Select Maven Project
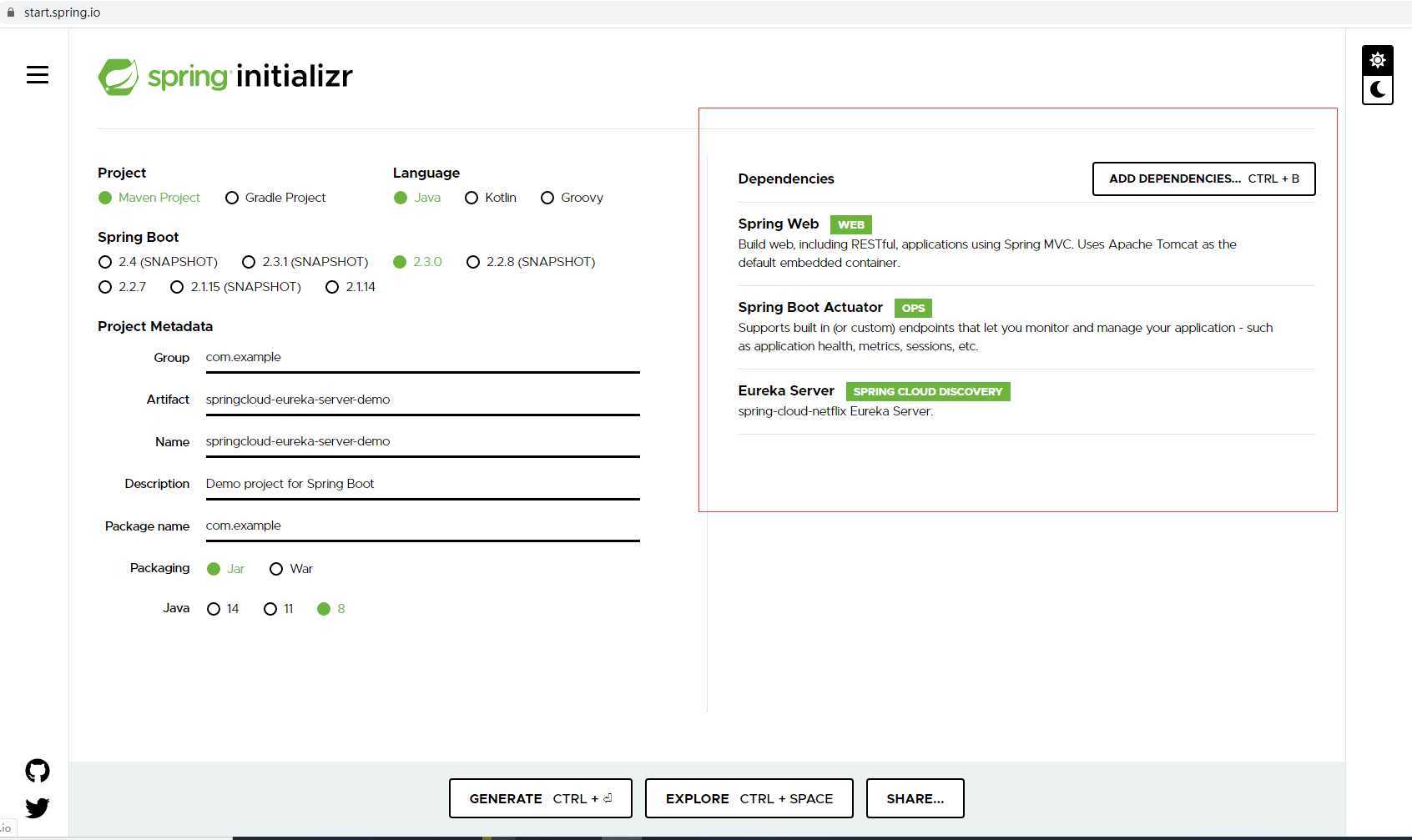 tap(149, 198)
